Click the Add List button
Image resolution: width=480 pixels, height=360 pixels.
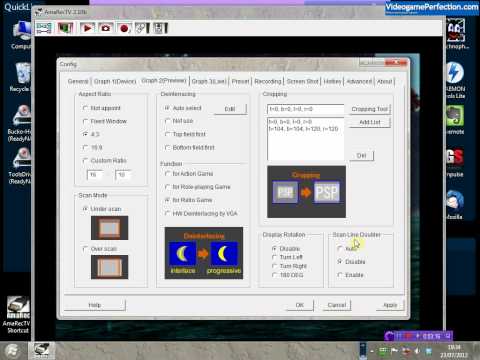coord(370,122)
